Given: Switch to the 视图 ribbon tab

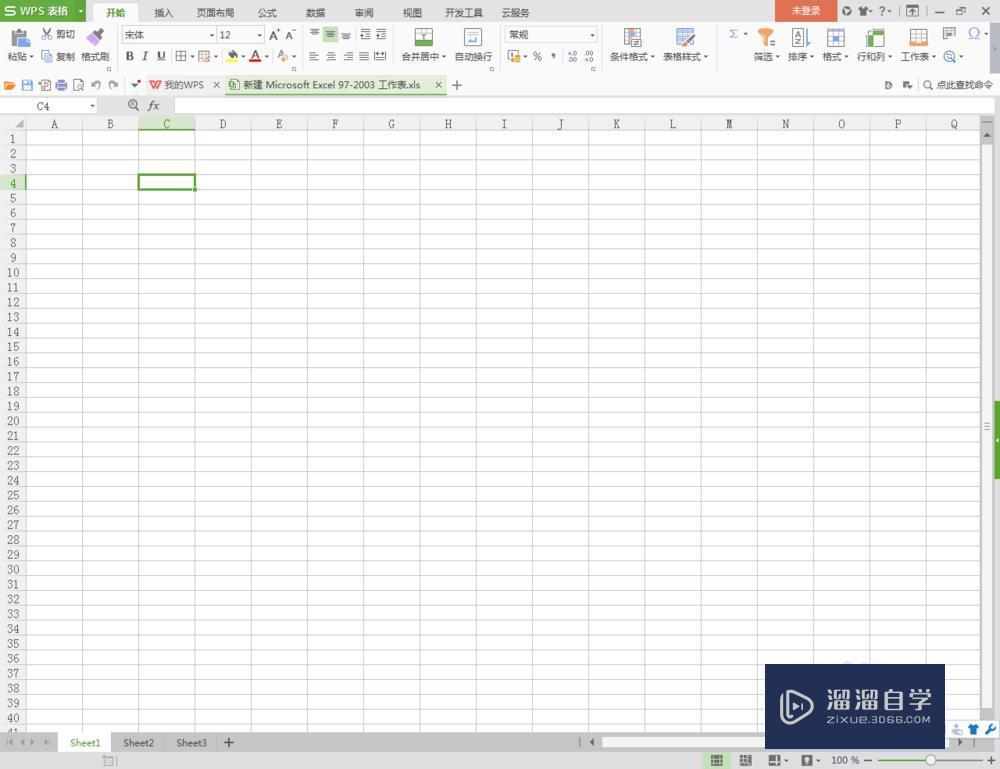Looking at the screenshot, I should point(412,13).
